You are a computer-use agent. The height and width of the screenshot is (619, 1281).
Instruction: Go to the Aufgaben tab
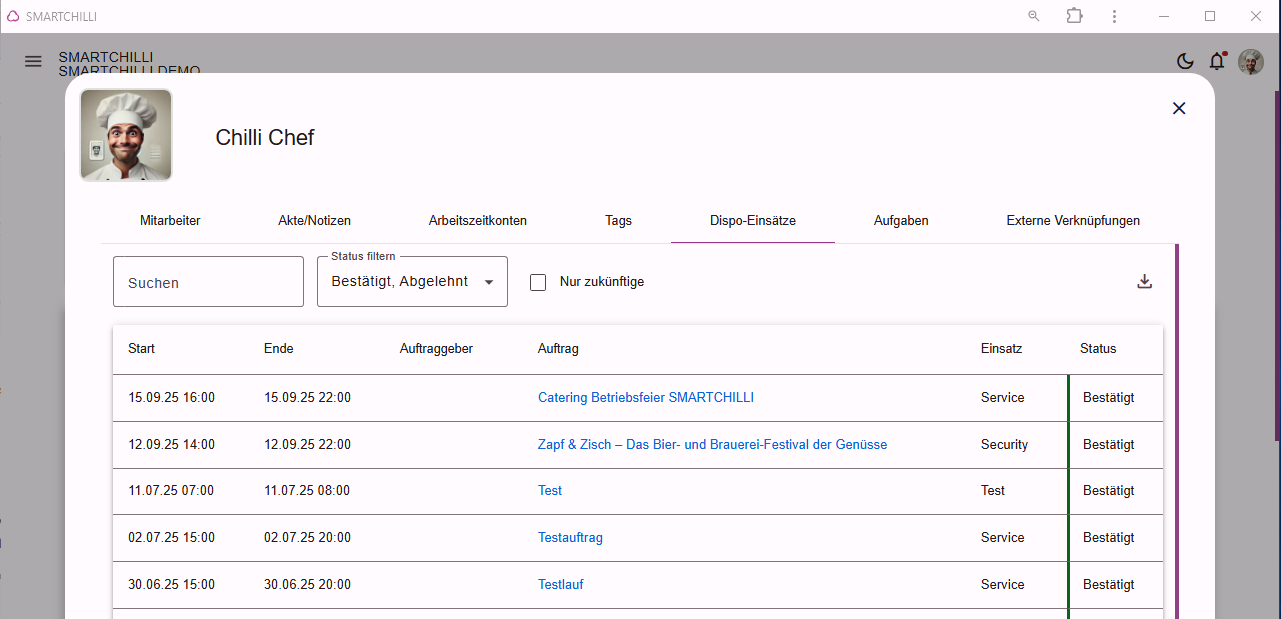[x=901, y=220]
